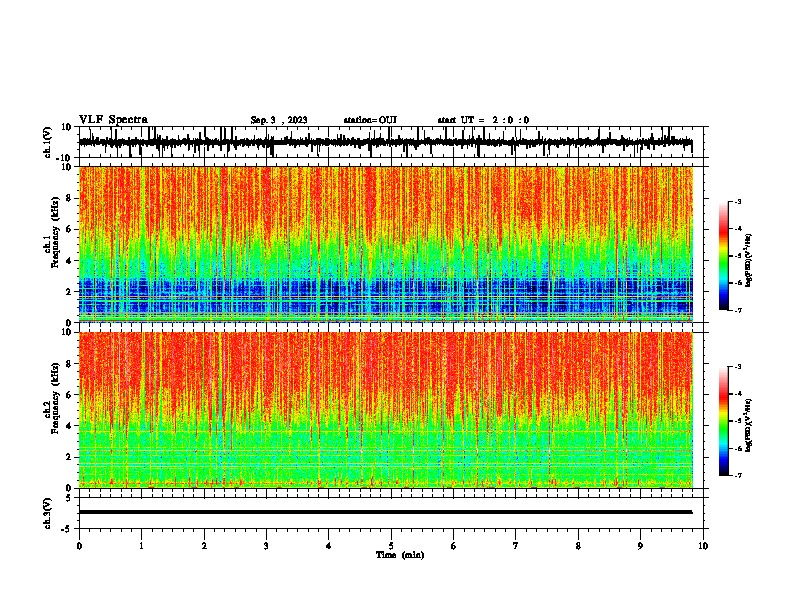Click the "station=OUI" header label
Image resolution: width=792 pixels, height=612 pixels.
pos(370,120)
